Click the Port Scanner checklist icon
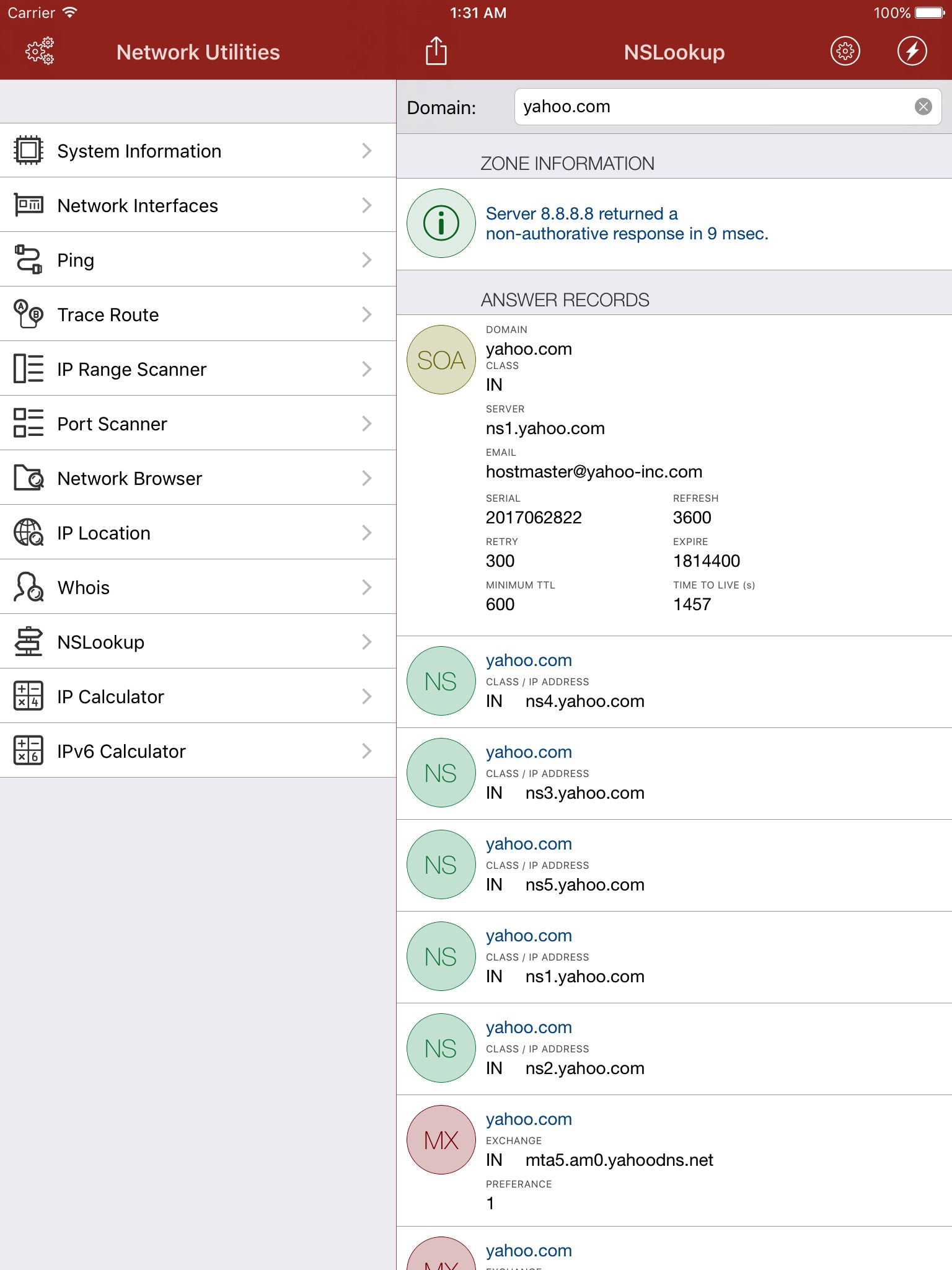 (29, 424)
